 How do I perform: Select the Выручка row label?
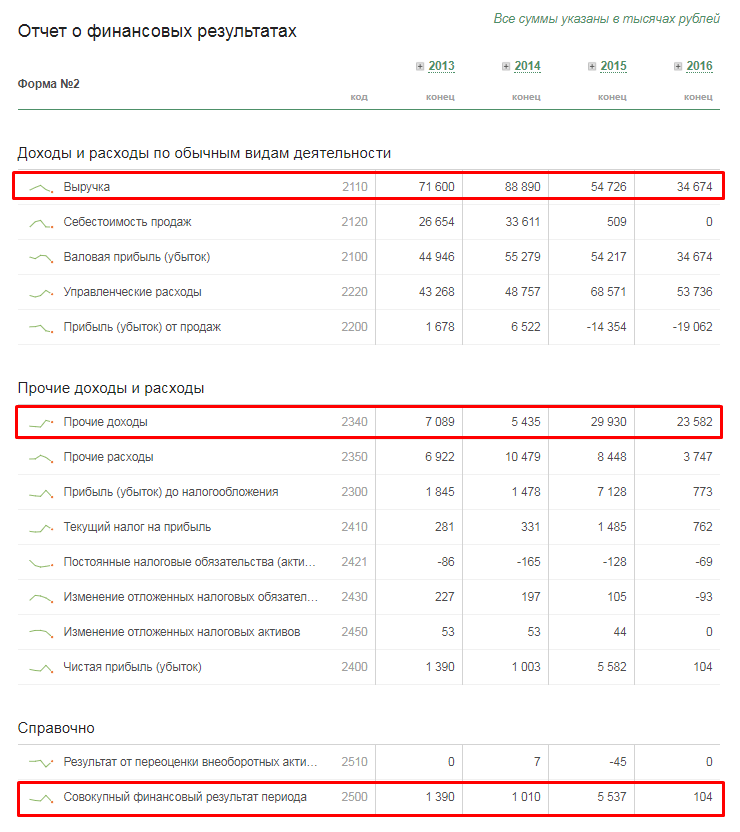(x=87, y=187)
